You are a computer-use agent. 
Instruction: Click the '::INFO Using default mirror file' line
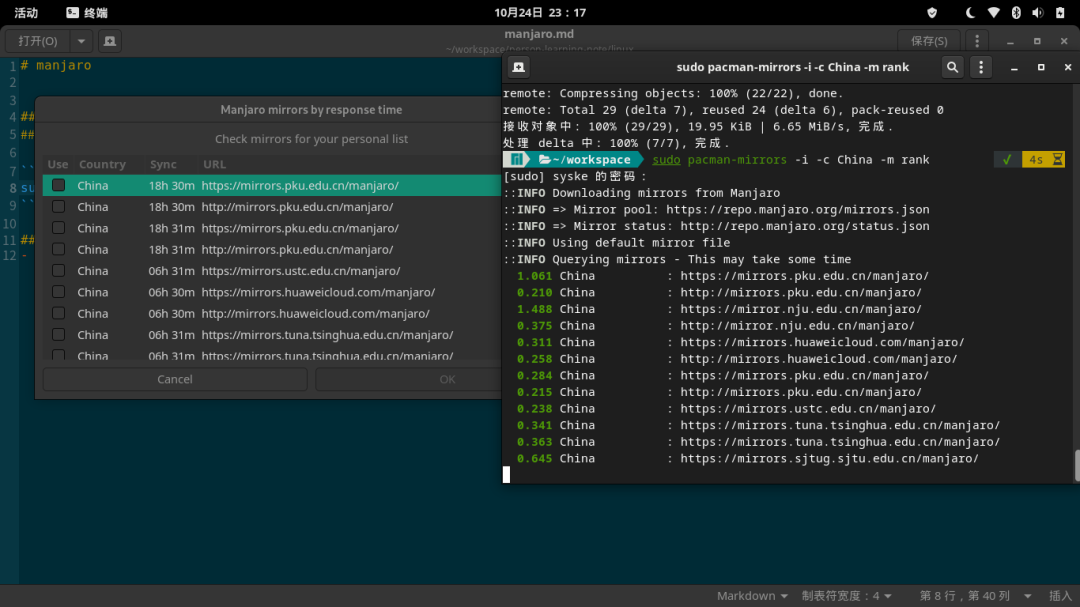[x=616, y=243]
